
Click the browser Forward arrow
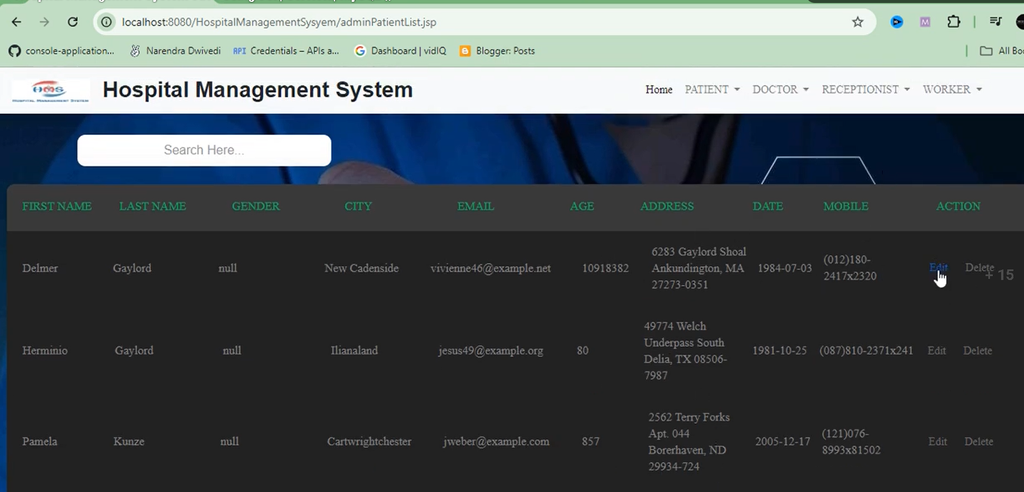tap(44, 22)
